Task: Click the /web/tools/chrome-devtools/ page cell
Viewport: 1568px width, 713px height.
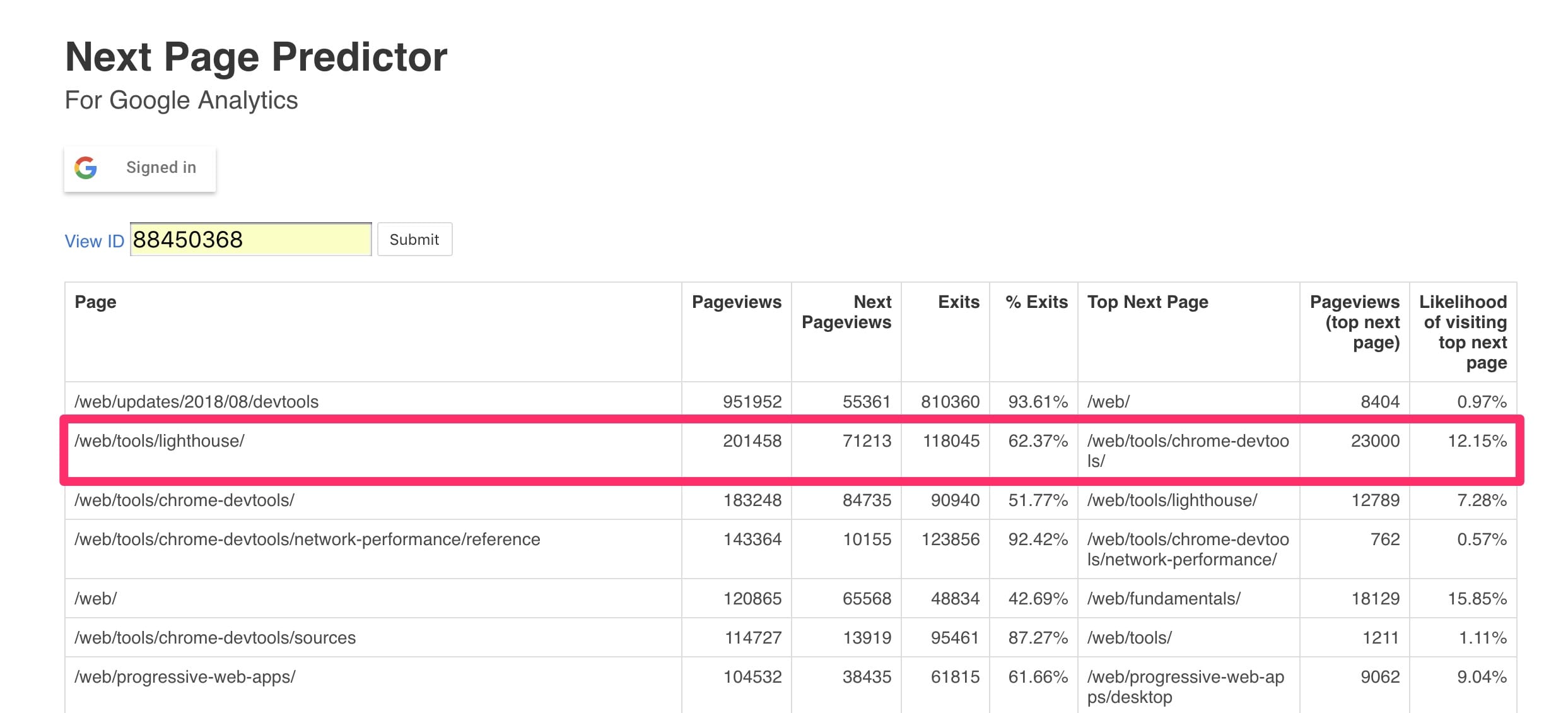Action: (x=184, y=500)
